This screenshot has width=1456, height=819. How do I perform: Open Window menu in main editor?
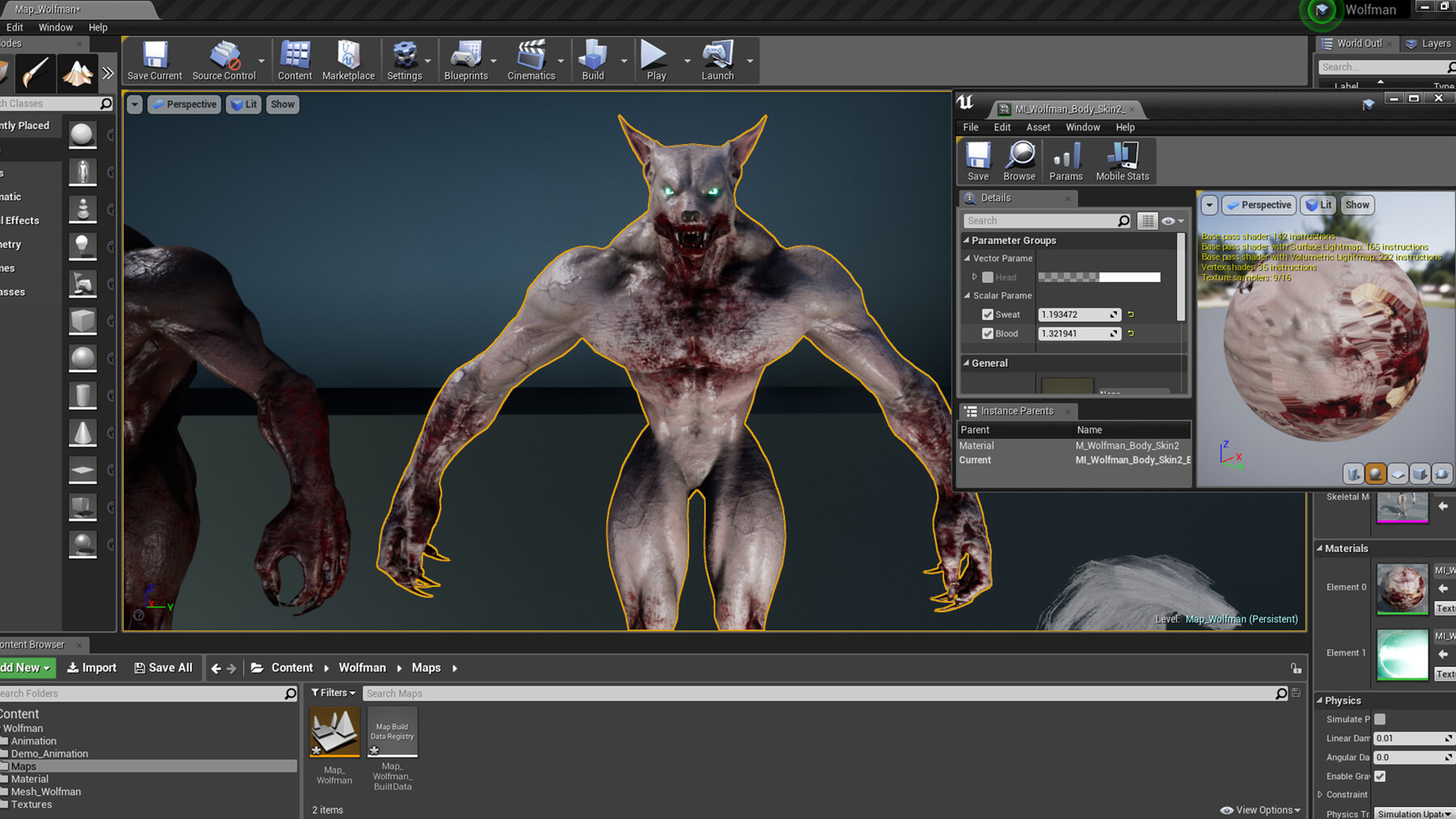(x=56, y=27)
